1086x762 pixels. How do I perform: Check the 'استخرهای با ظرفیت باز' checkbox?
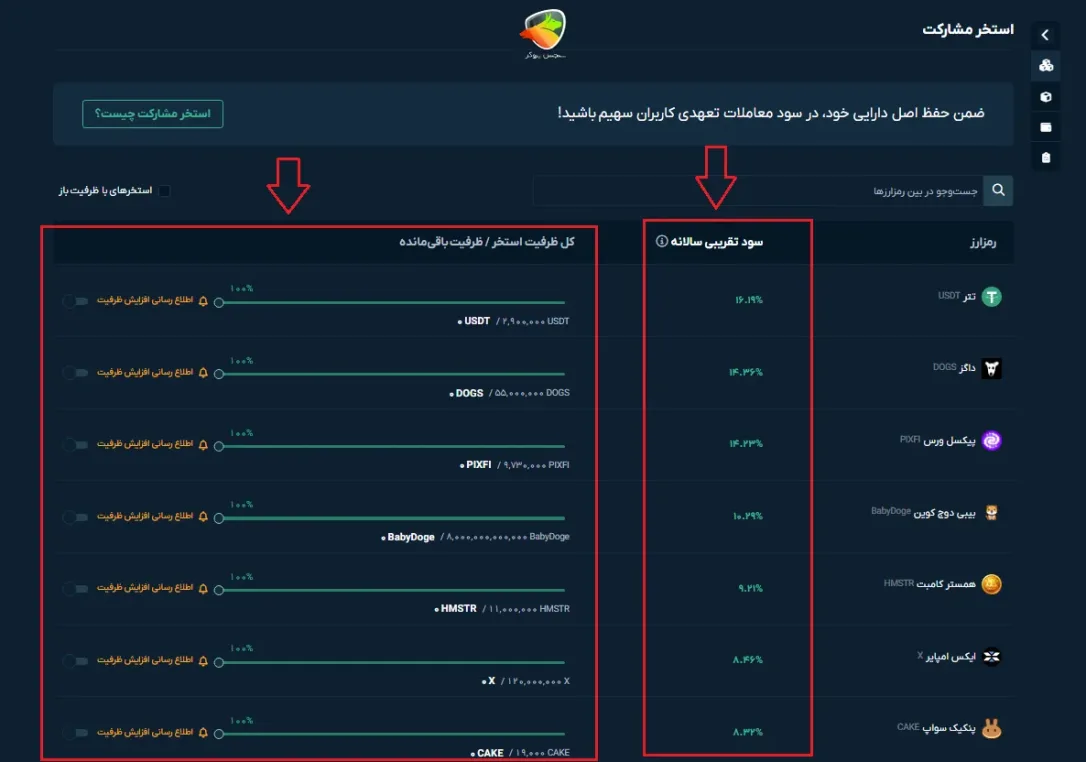pos(164,190)
